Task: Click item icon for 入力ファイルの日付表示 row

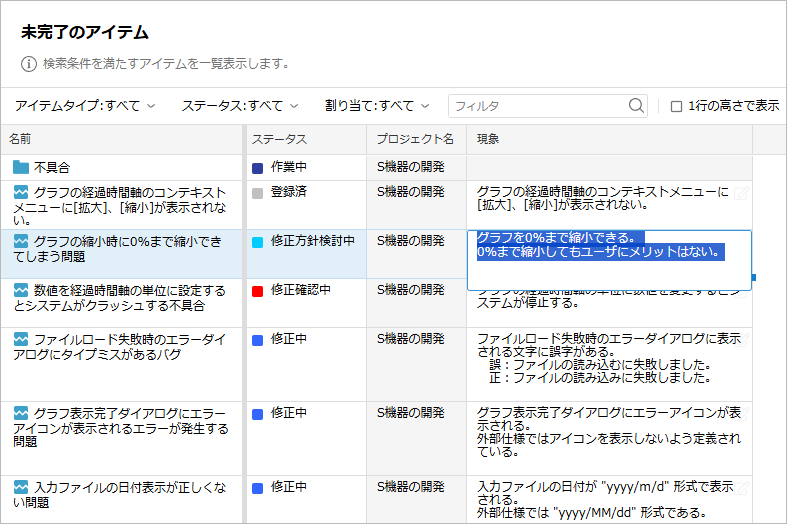Action: [x=21, y=487]
